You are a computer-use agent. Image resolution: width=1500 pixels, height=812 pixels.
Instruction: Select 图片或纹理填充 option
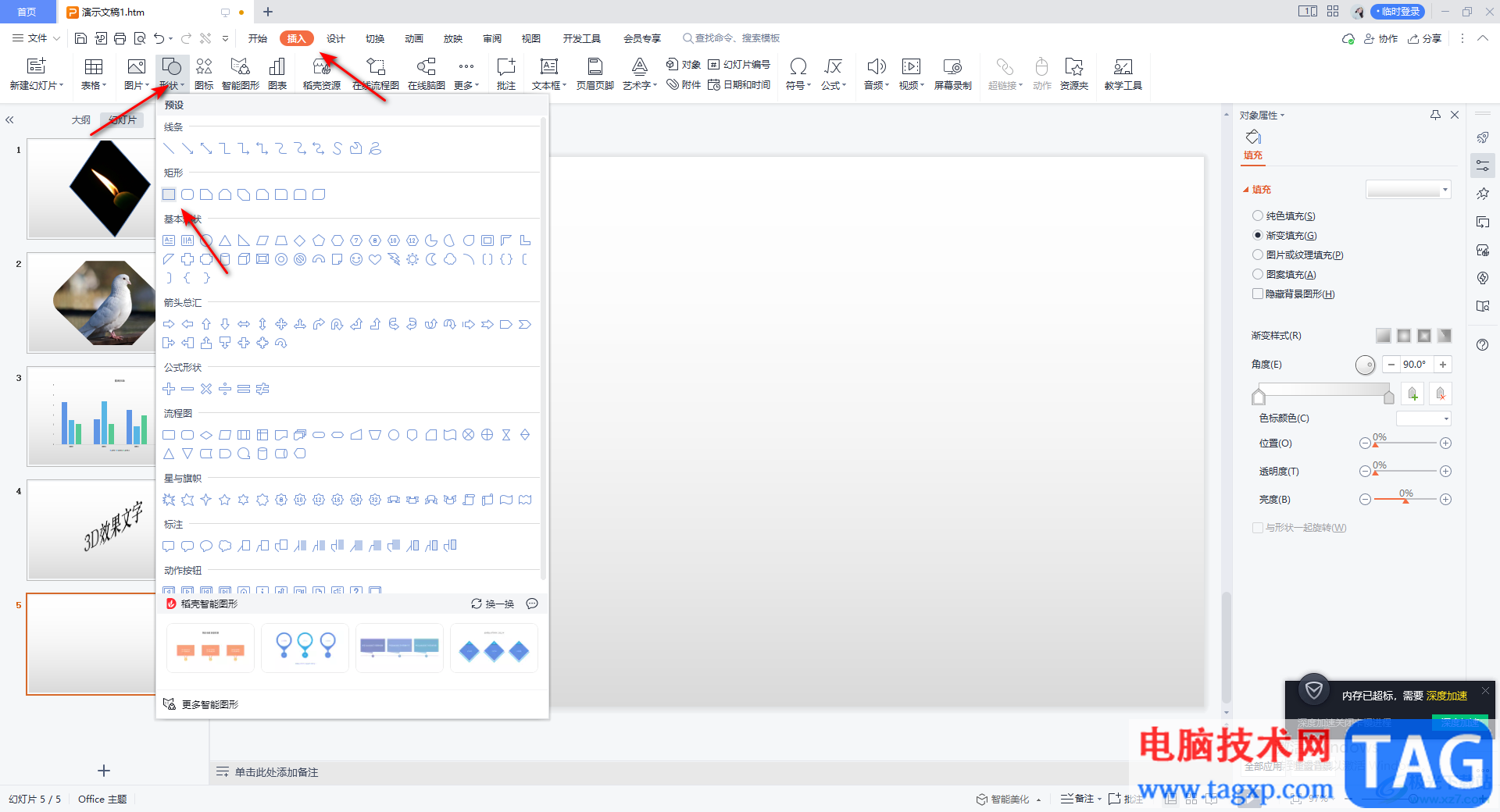tap(1298, 255)
